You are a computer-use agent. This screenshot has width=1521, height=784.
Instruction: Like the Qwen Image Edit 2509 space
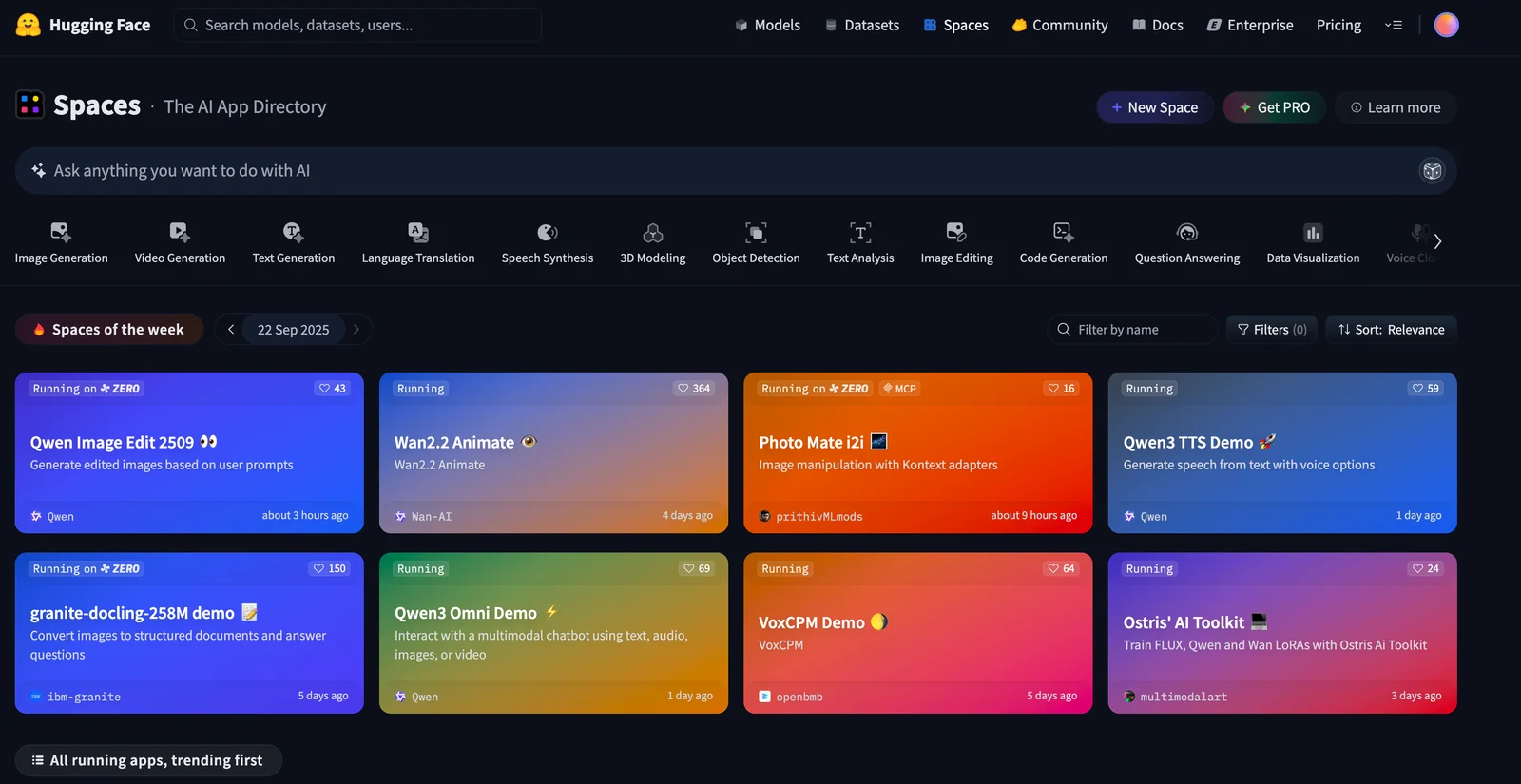(x=333, y=389)
